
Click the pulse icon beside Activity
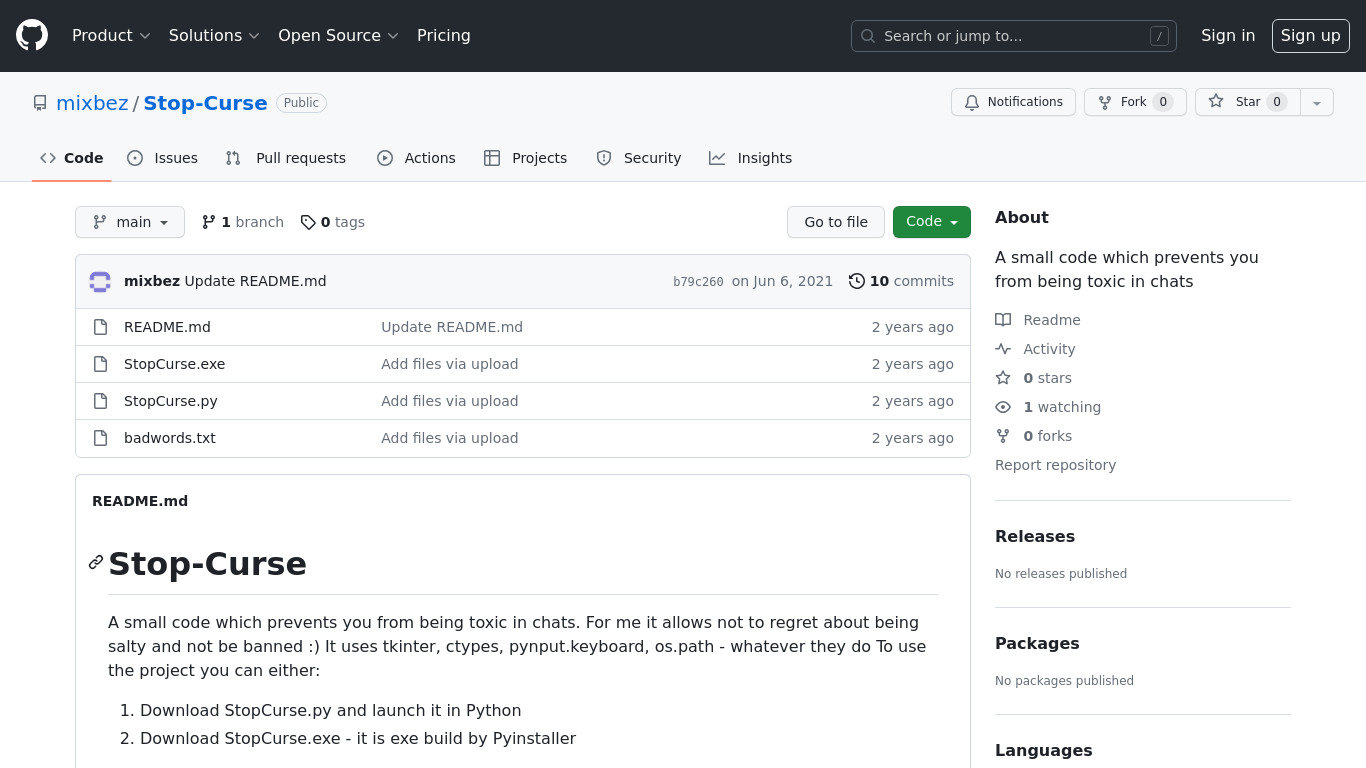click(1003, 349)
